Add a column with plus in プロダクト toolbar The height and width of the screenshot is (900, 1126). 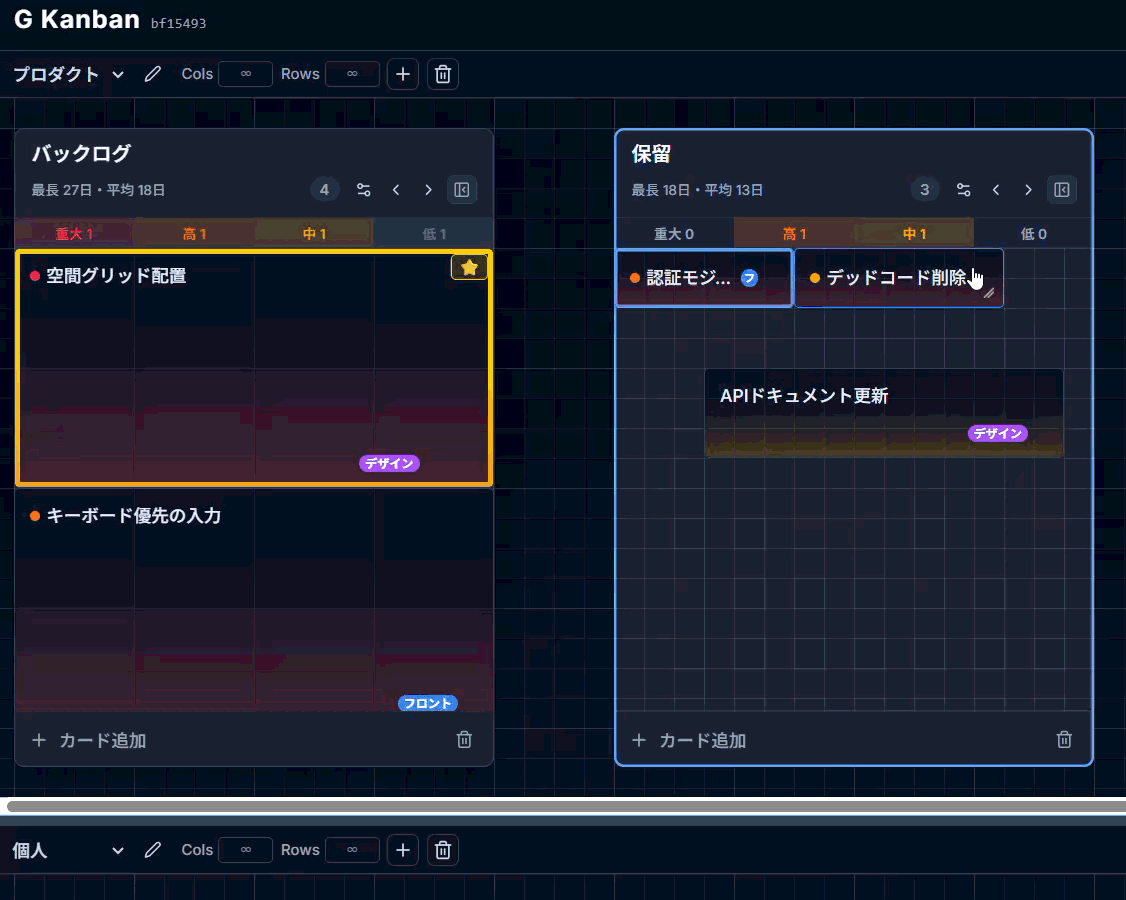[x=403, y=74]
